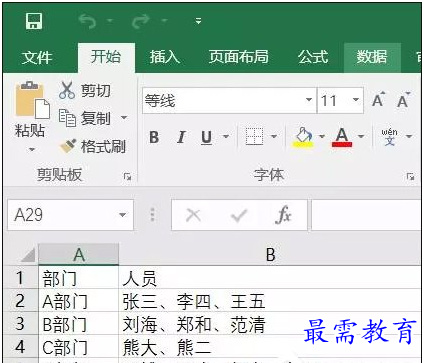Click the Decrease Font Size icon
The height and width of the screenshot is (363, 425).
(x=403, y=99)
